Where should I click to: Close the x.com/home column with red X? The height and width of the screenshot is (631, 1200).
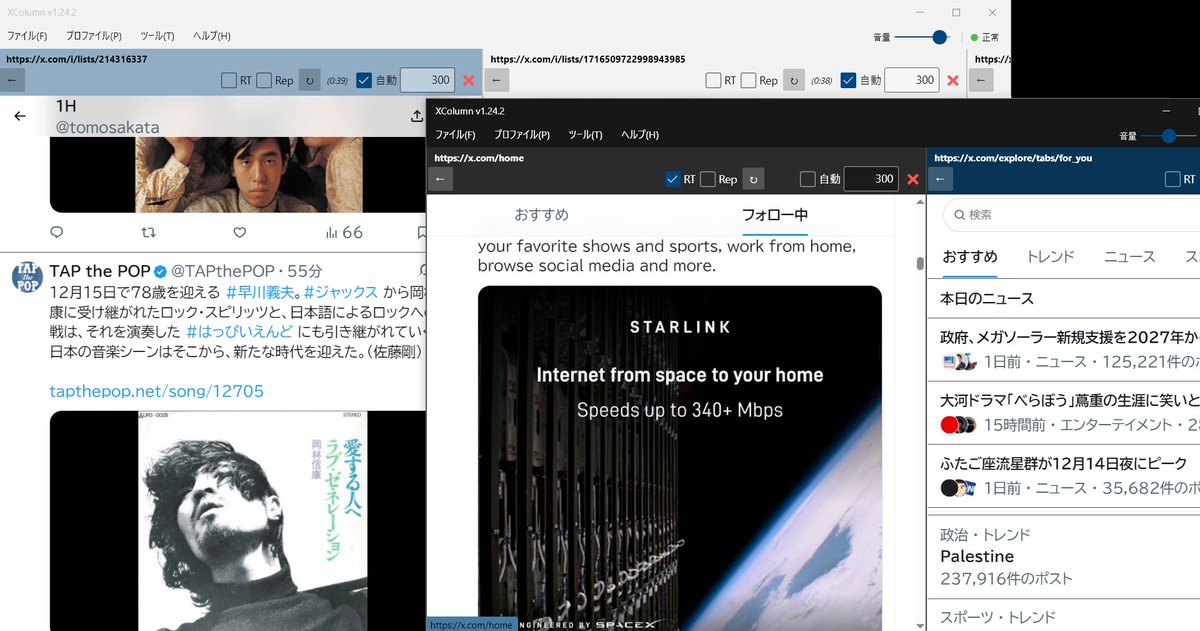pos(912,179)
